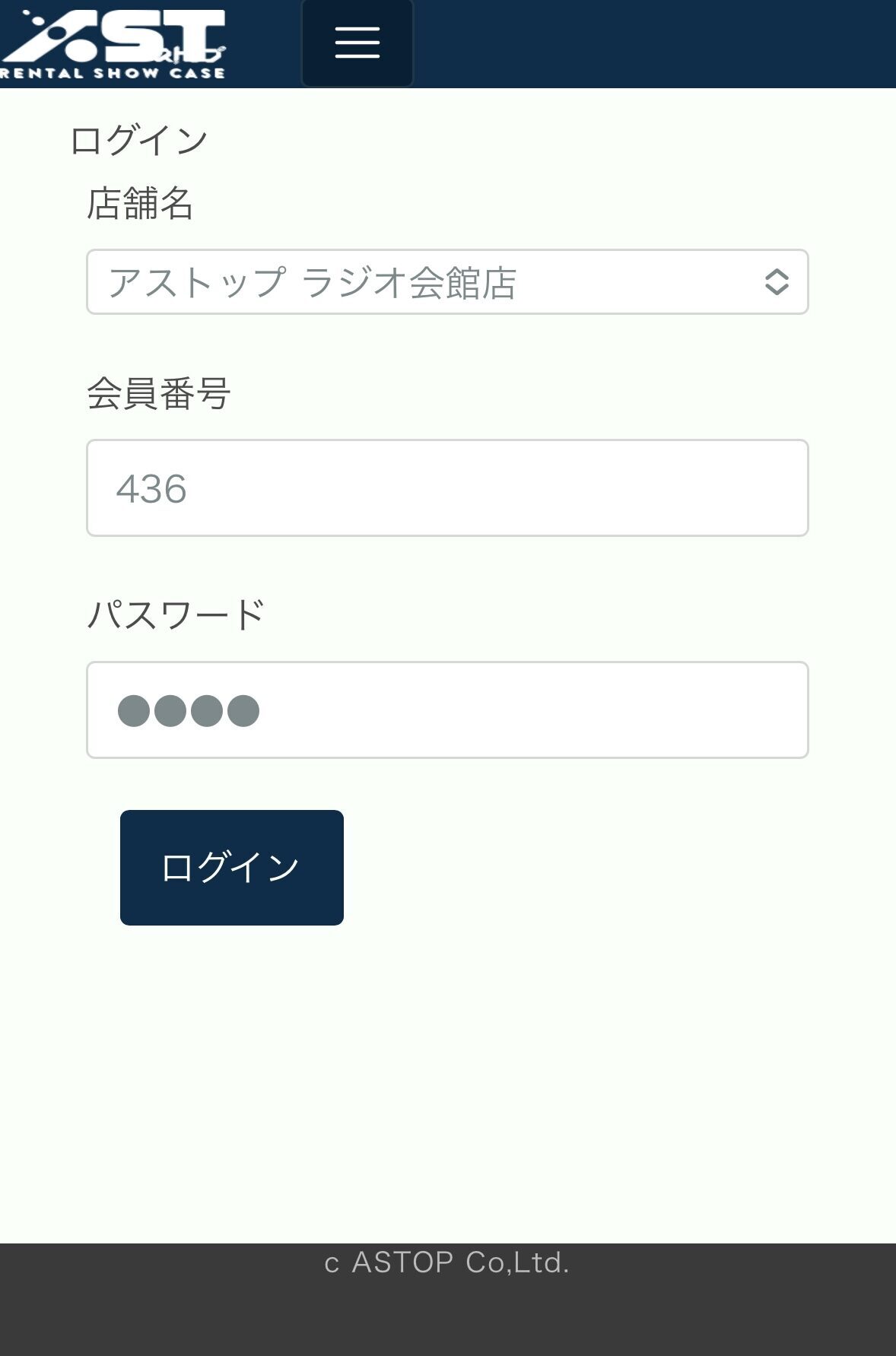Click the RENTAL SHOW CASE logo text
This screenshot has width=896, height=1356.
coord(113,74)
